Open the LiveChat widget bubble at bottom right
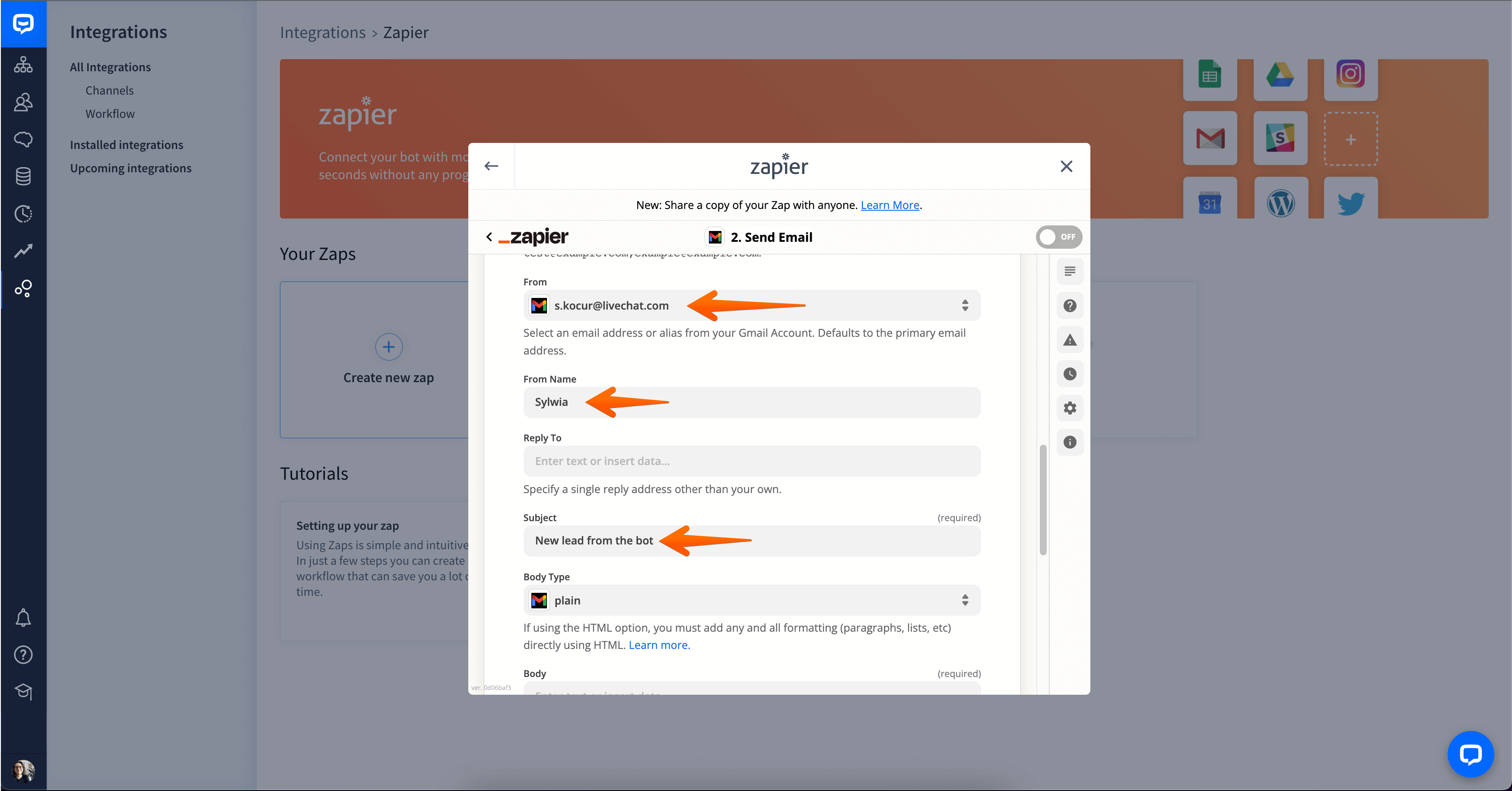This screenshot has height=791, width=1512. (x=1471, y=754)
